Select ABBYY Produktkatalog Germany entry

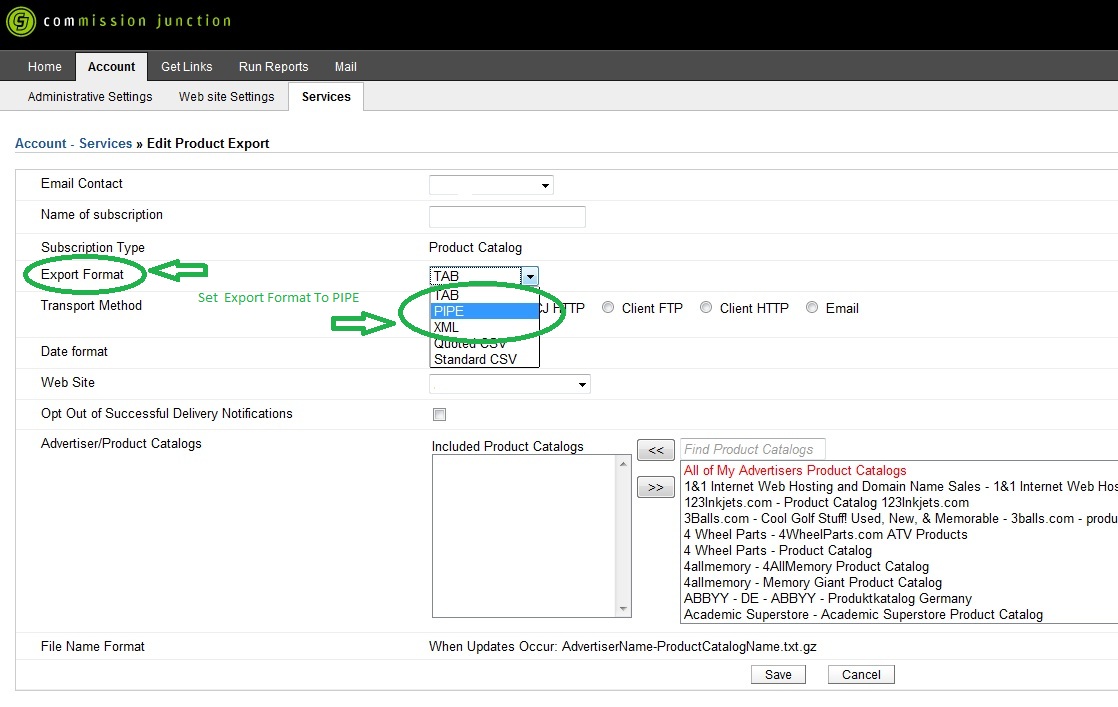828,599
